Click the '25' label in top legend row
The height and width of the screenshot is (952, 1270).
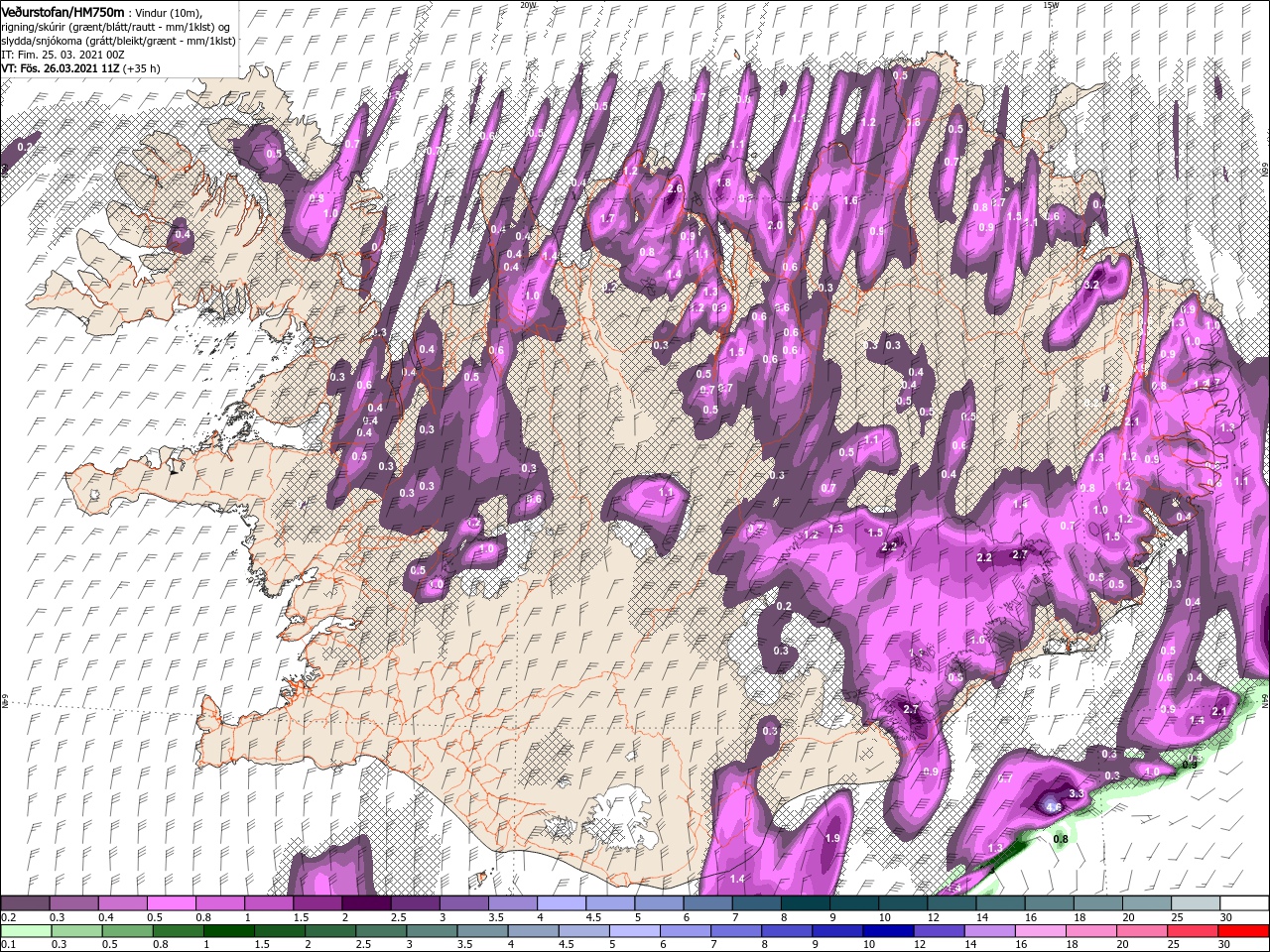pos(1176,917)
